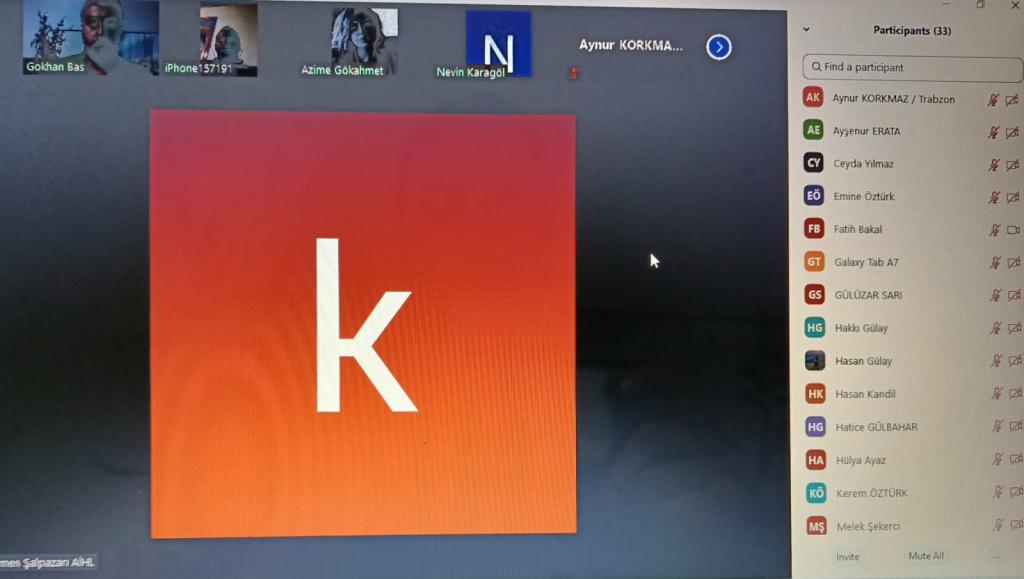Collapse the Participants panel with the chevron
Viewport: 1024px width, 579px height.
807,29
